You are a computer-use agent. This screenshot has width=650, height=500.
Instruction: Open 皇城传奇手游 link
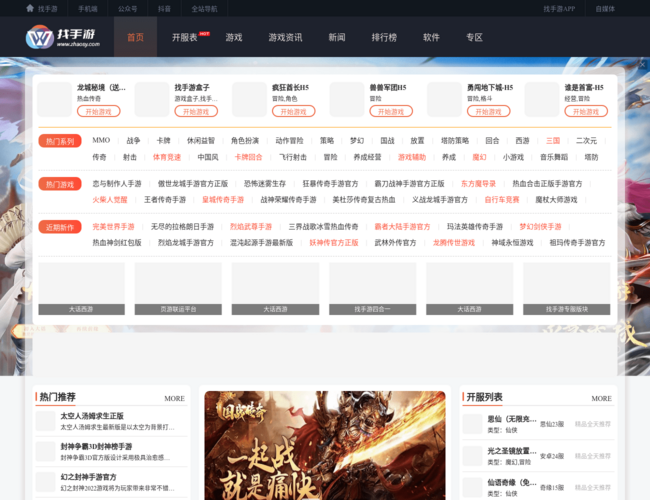pos(223,200)
